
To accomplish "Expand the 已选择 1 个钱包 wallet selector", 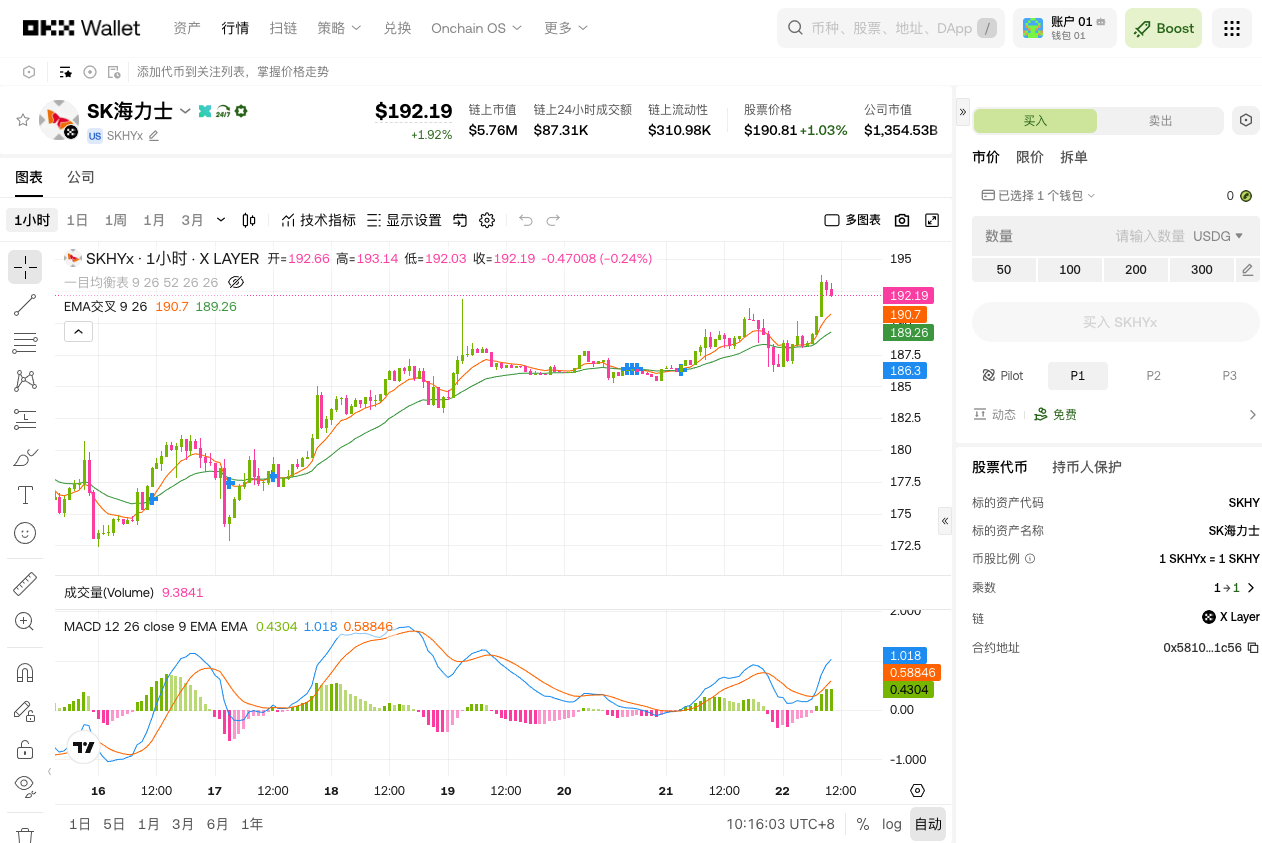I will tap(1039, 196).
